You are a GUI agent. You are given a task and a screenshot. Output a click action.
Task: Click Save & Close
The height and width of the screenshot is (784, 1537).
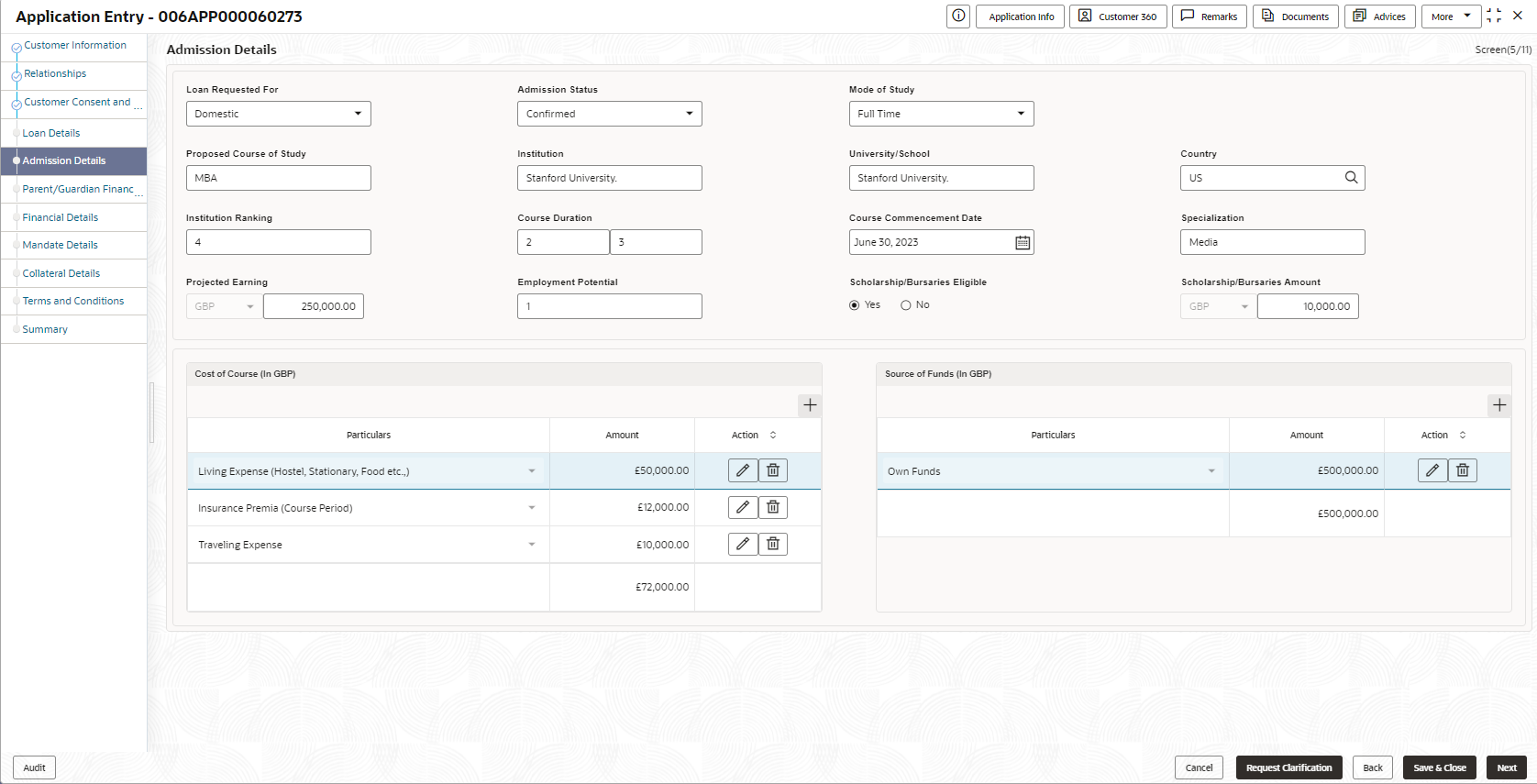tap(1440, 767)
